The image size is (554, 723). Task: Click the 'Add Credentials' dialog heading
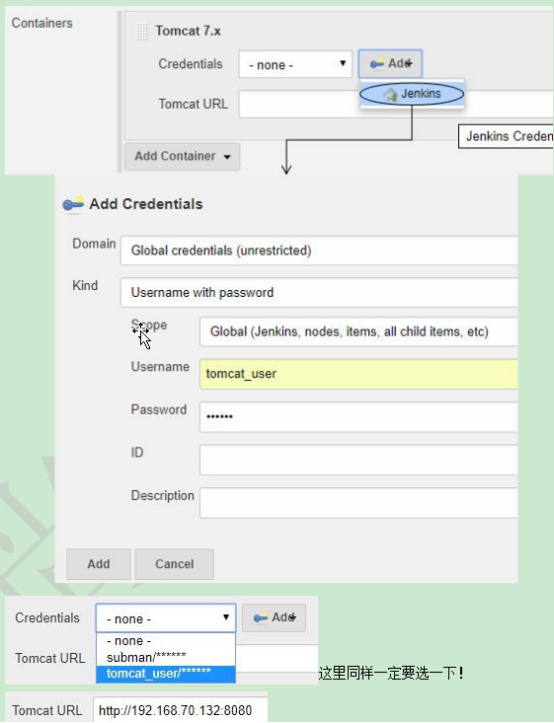[x=146, y=204]
